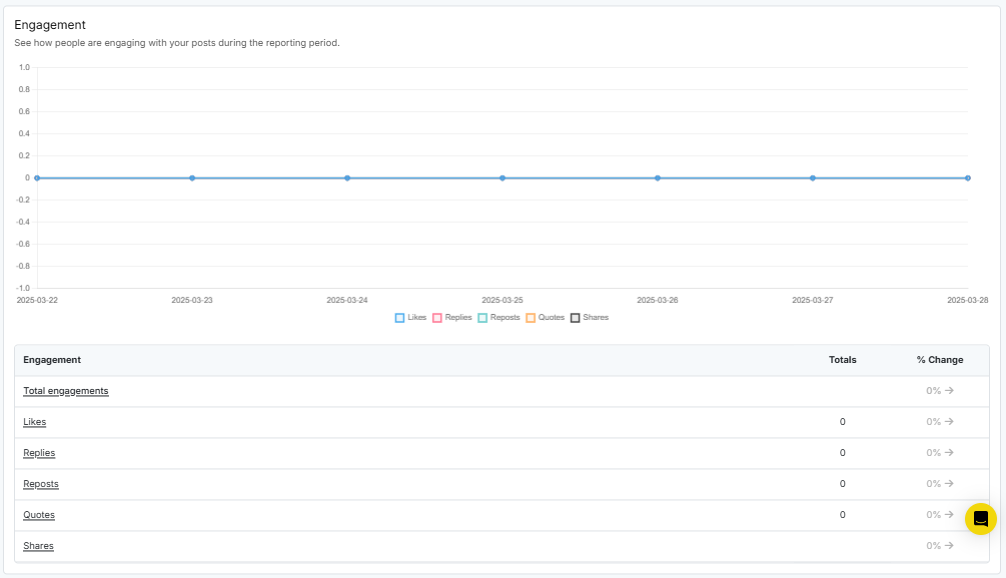Toggle the Likes legend series
The image size is (1006, 578).
(x=411, y=318)
